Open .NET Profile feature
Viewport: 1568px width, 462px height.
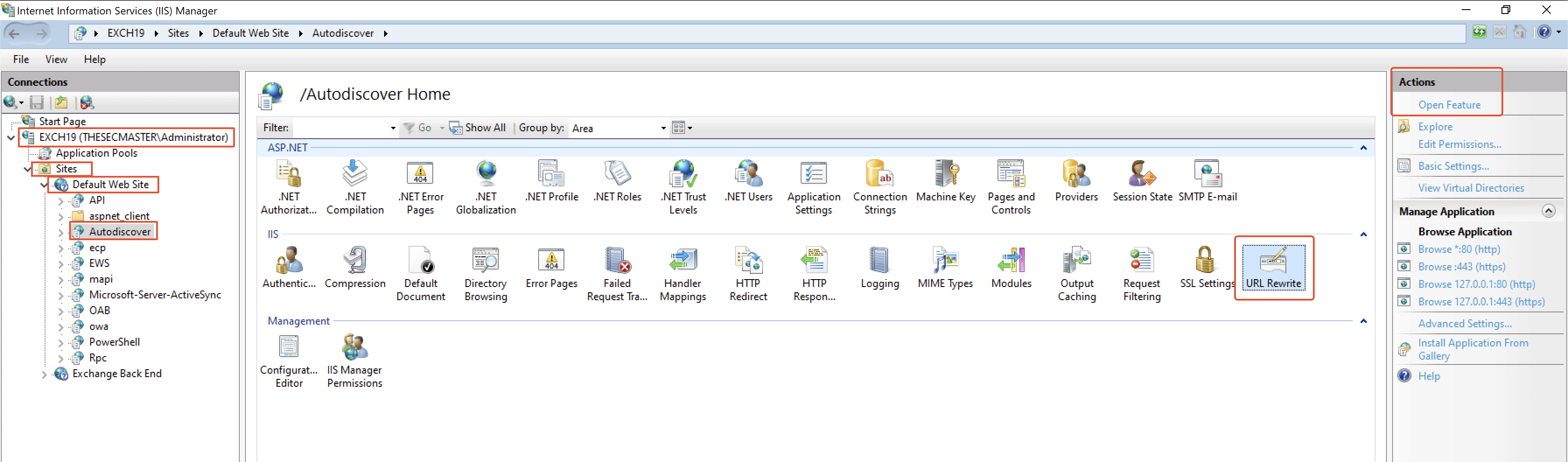551,182
